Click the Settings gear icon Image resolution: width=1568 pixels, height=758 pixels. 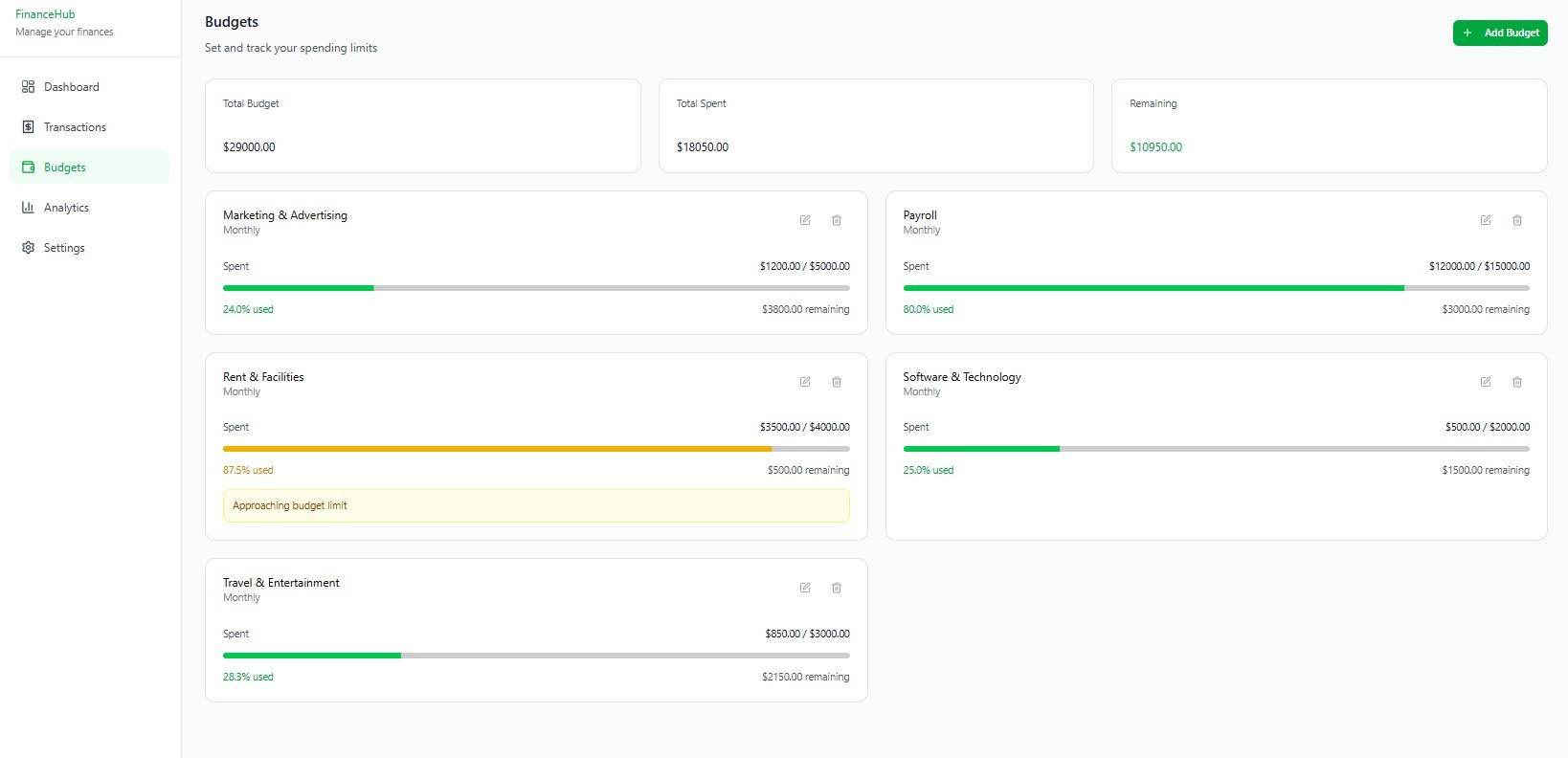pyautogui.click(x=28, y=248)
